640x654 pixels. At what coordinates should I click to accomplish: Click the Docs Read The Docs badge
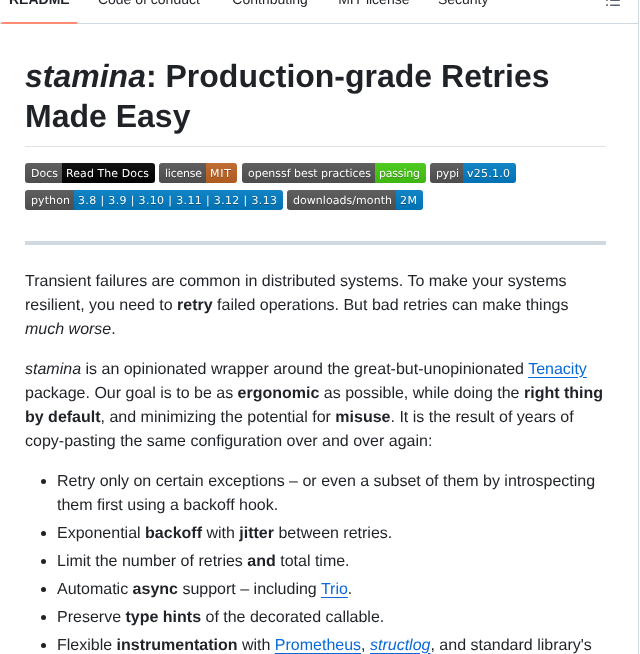[90, 173]
